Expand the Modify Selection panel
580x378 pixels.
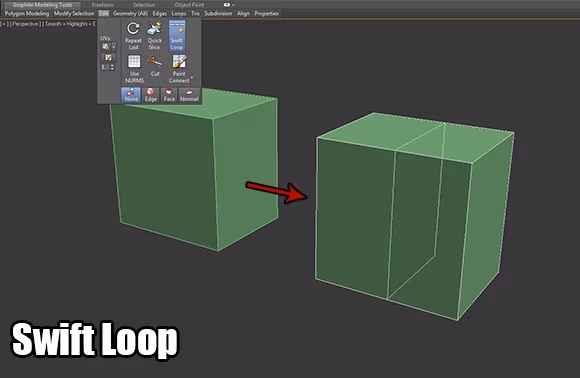click(74, 14)
